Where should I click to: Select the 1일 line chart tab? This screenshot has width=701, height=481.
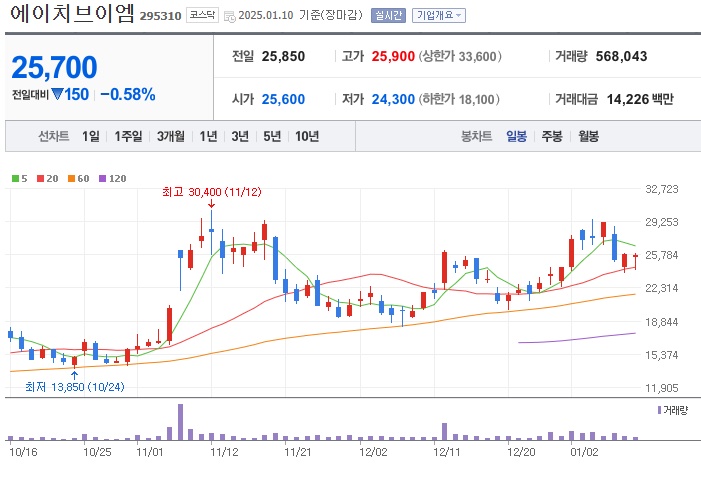(91, 136)
